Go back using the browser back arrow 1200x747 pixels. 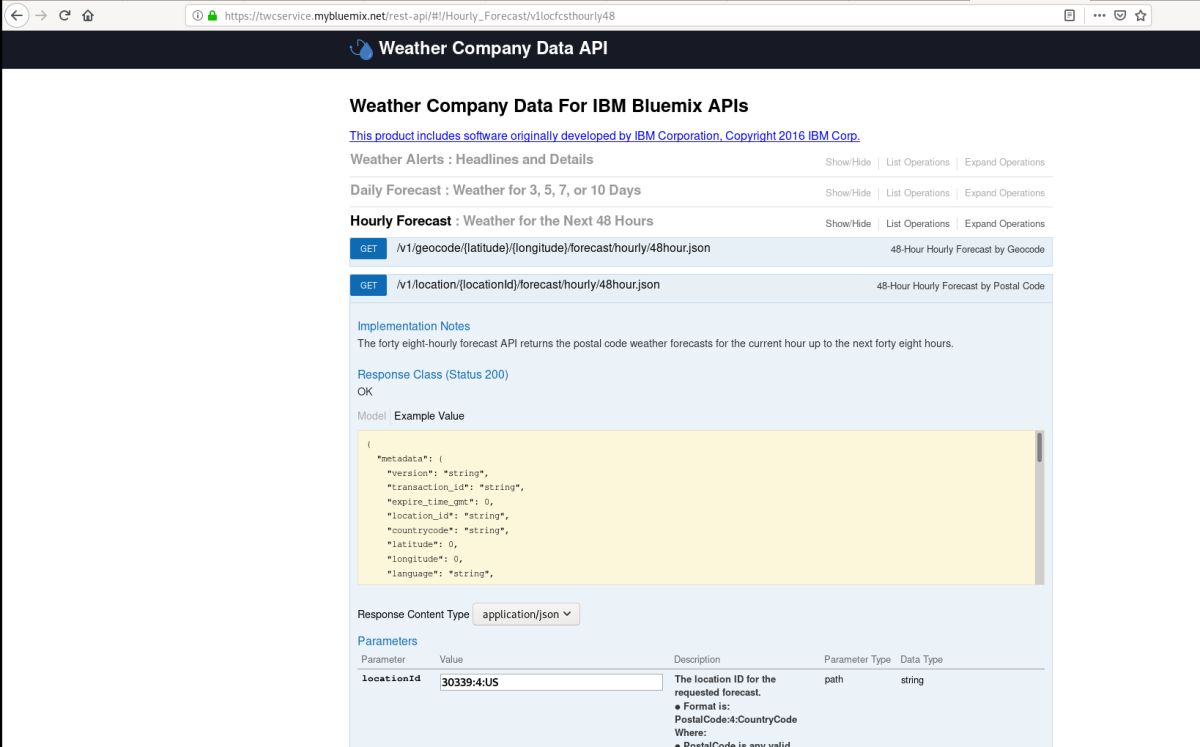16,15
